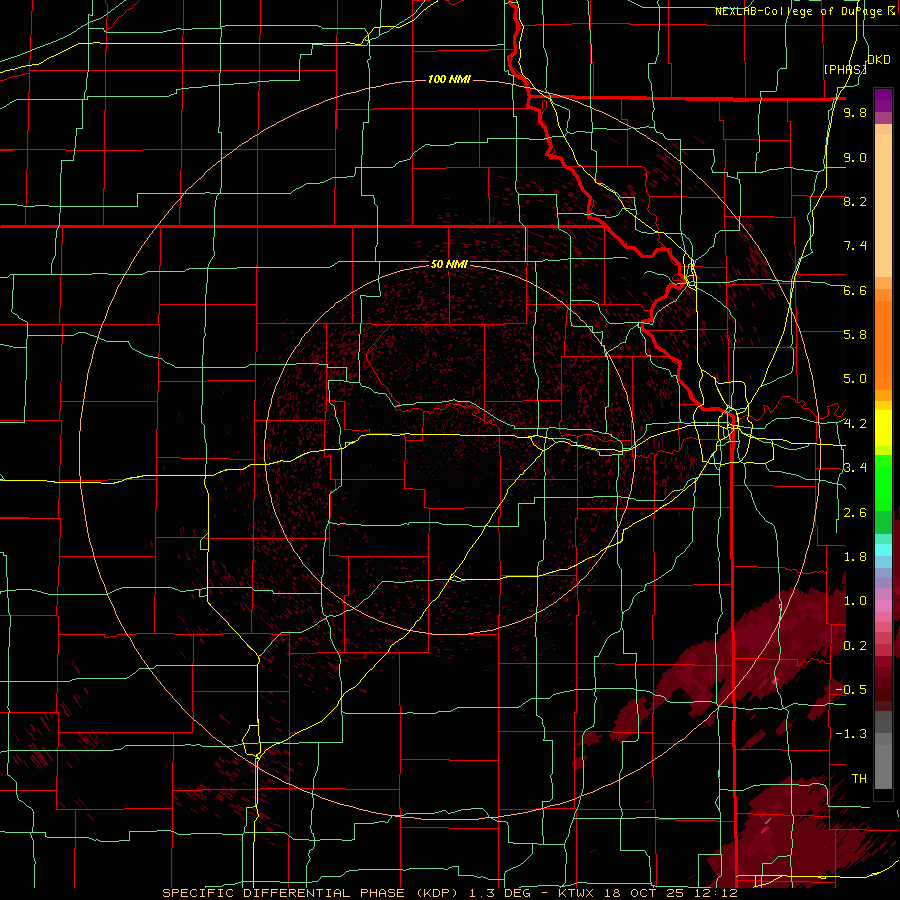Select the yellow segment of the color bar
Image resolution: width=900 pixels, height=900 pixels.
pos(883,428)
